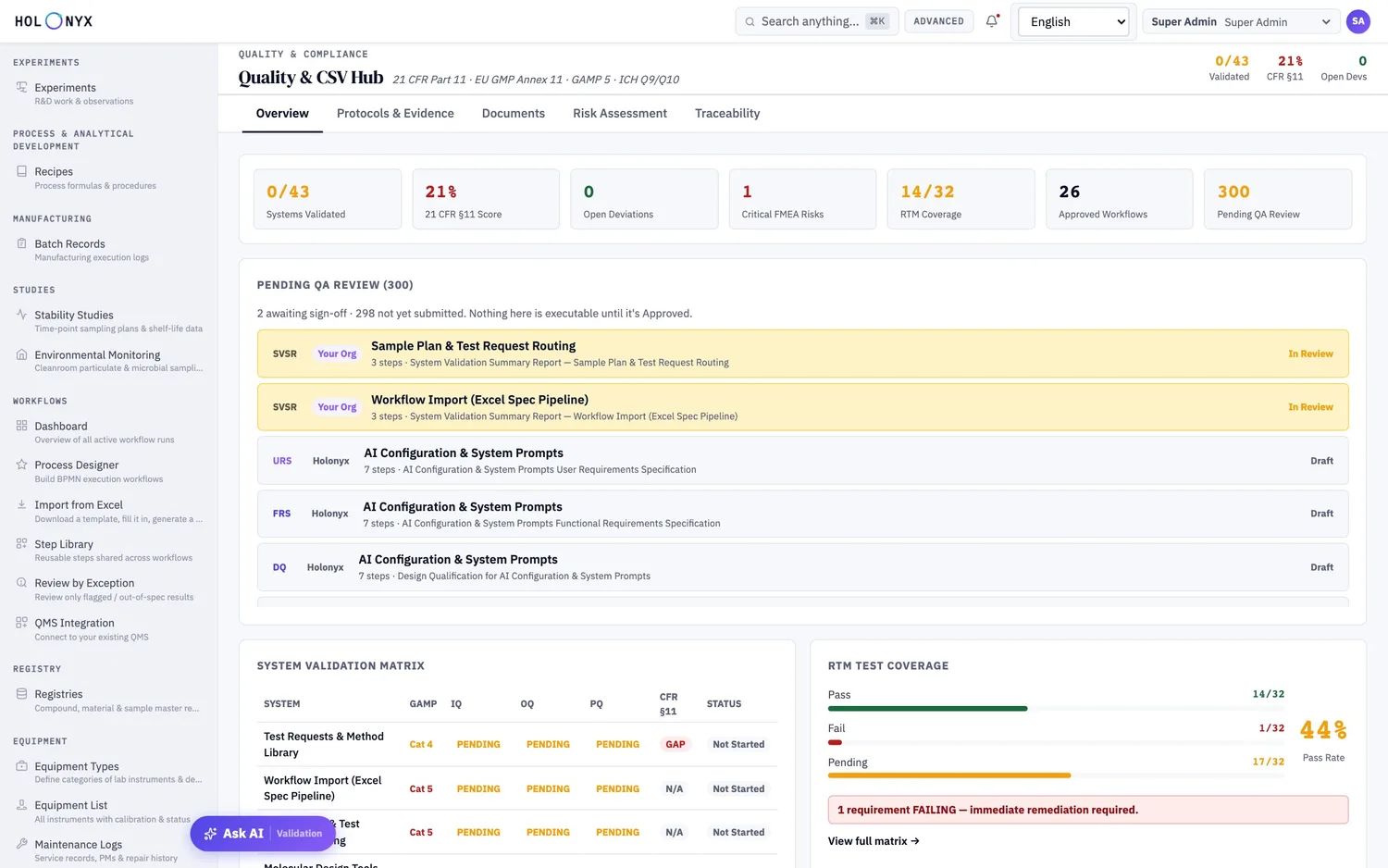Click Not Started status for Test Requests

pyautogui.click(x=738, y=744)
